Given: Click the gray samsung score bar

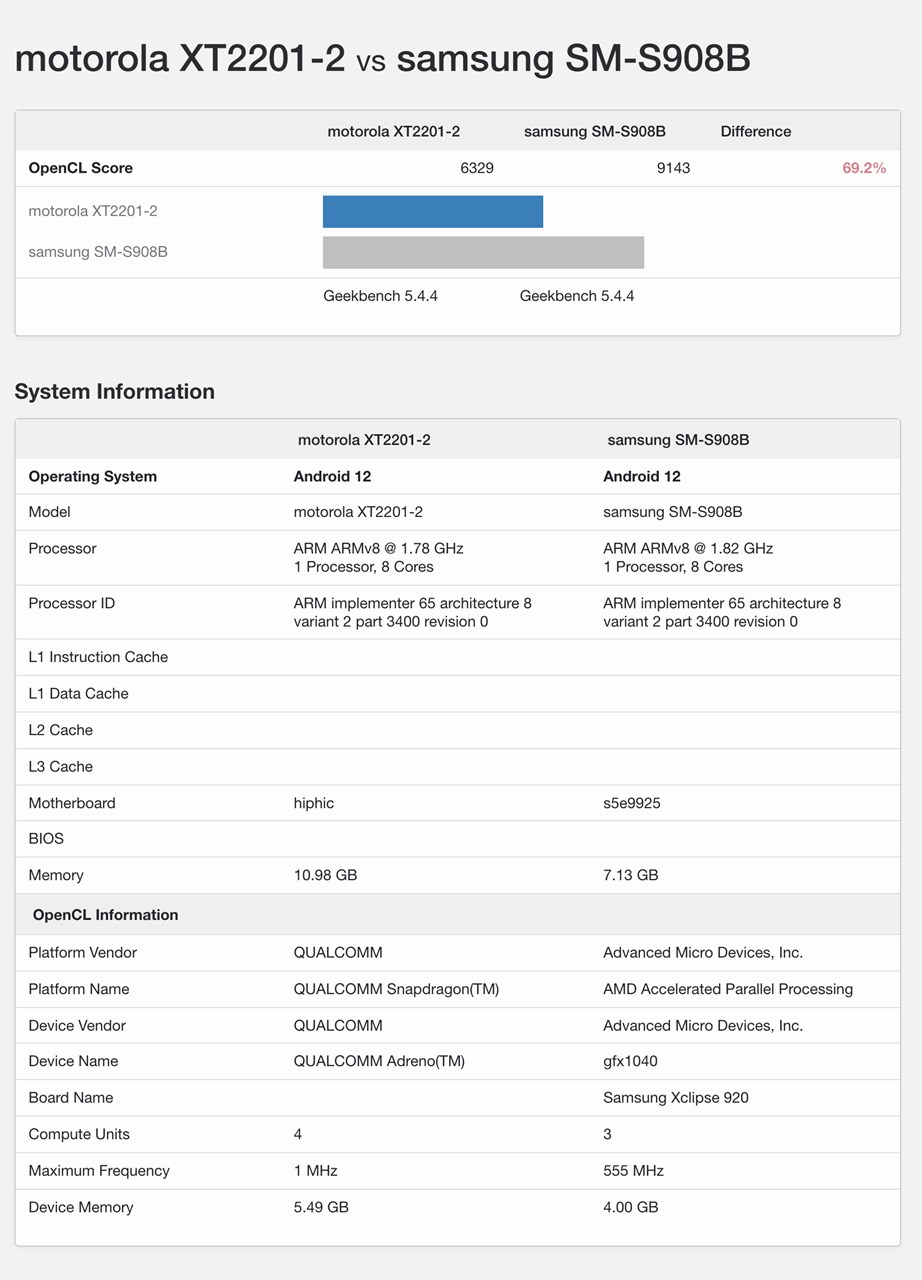Looking at the screenshot, I should coord(483,252).
